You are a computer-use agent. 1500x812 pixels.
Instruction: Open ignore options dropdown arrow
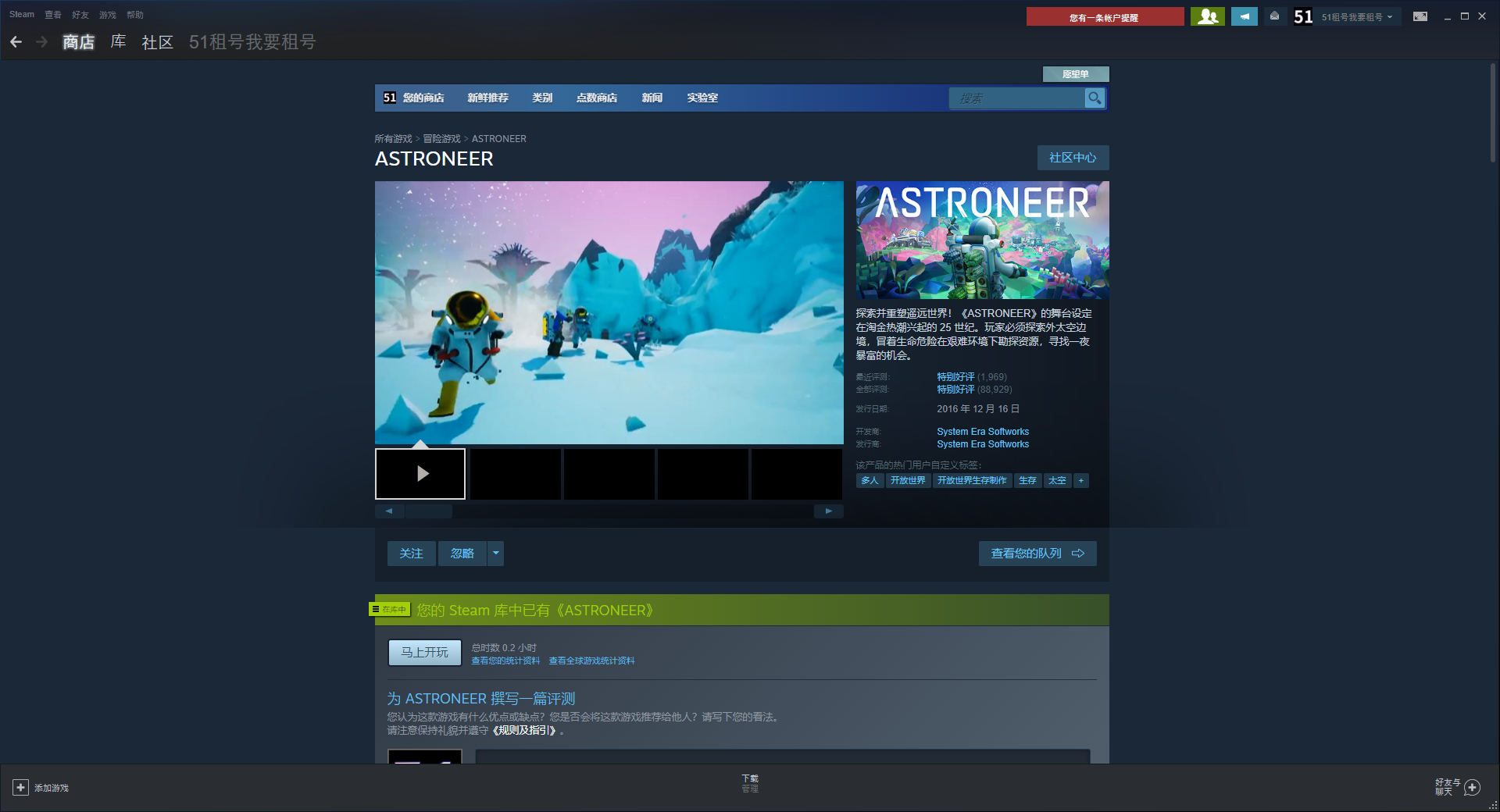(x=496, y=554)
